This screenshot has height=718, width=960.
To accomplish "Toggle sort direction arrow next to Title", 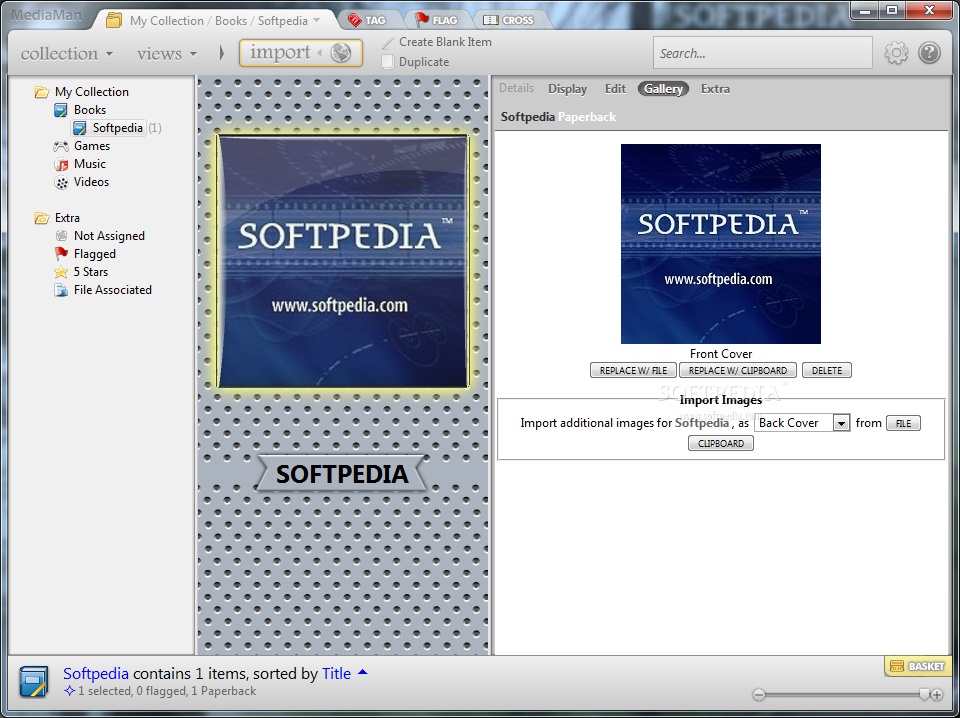I will click(362, 672).
